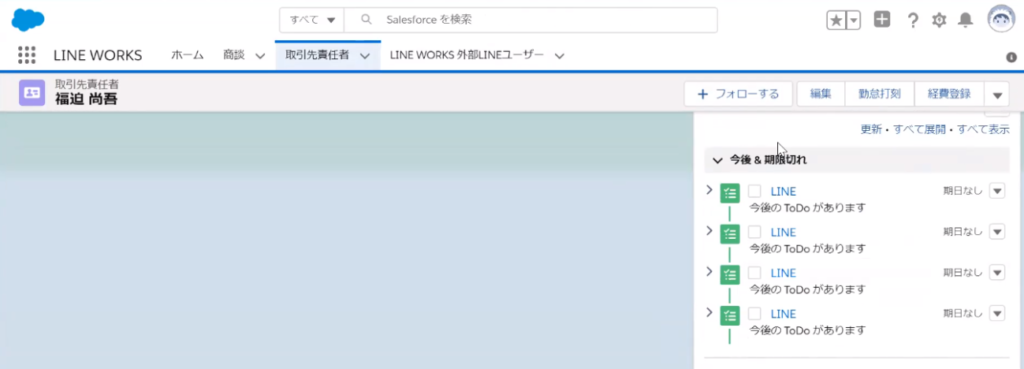Click the second LINE task's green icon
Viewport: 1024px width, 369px height.
click(729, 234)
